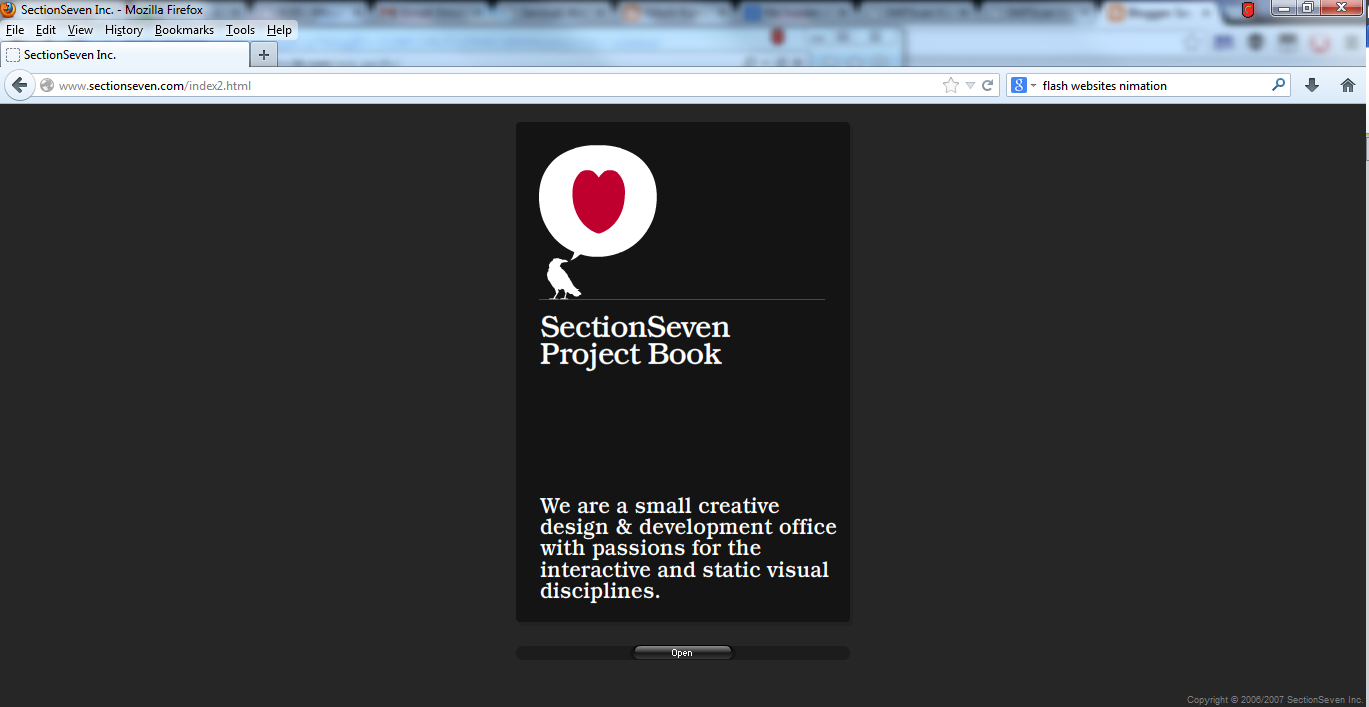This screenshot has width=1369, height=707.
Task: Open the File menu
Action: coord(15,30)
